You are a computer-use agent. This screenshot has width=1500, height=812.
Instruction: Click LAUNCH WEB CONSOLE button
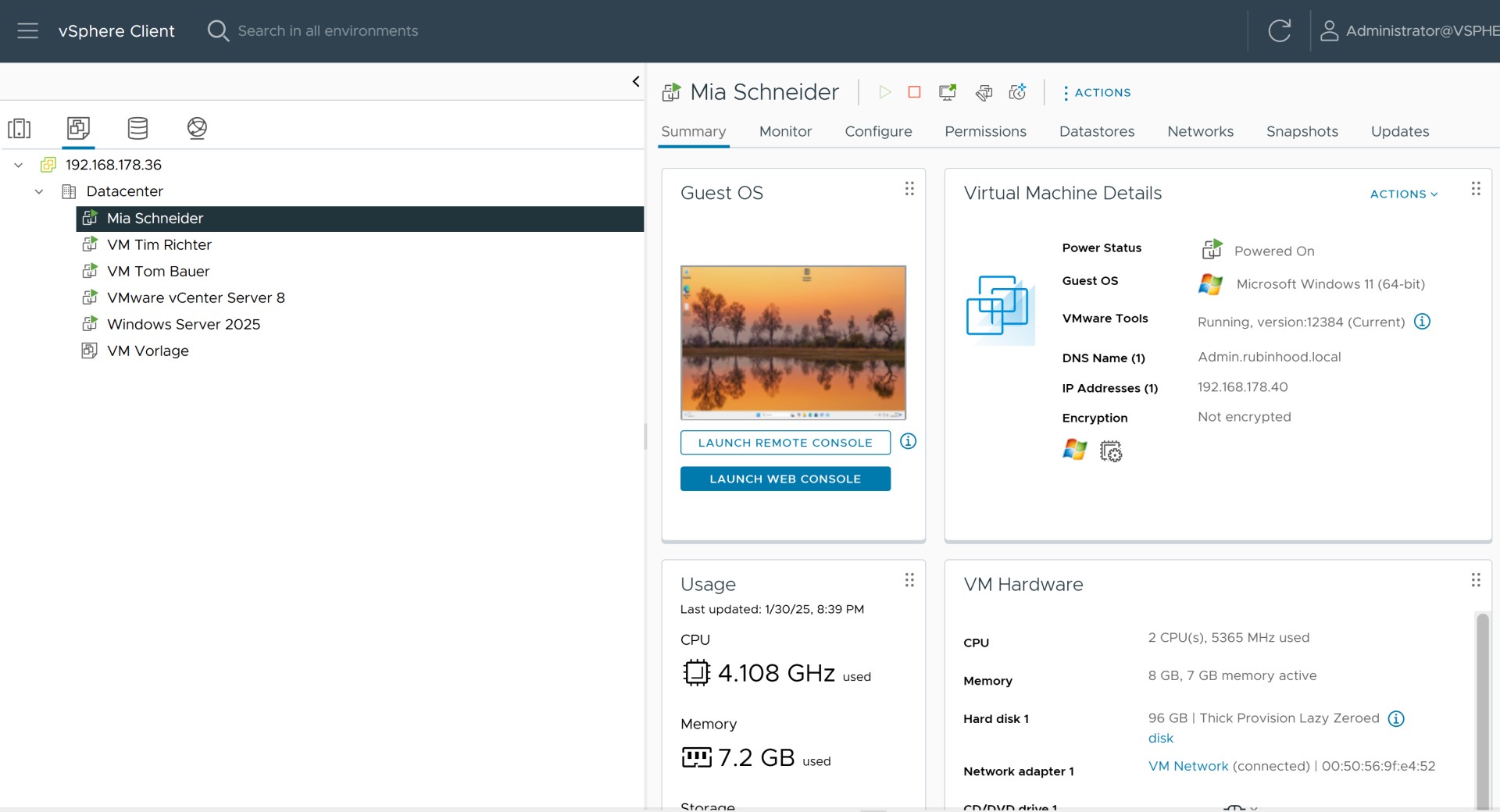[x=785, y=479]
